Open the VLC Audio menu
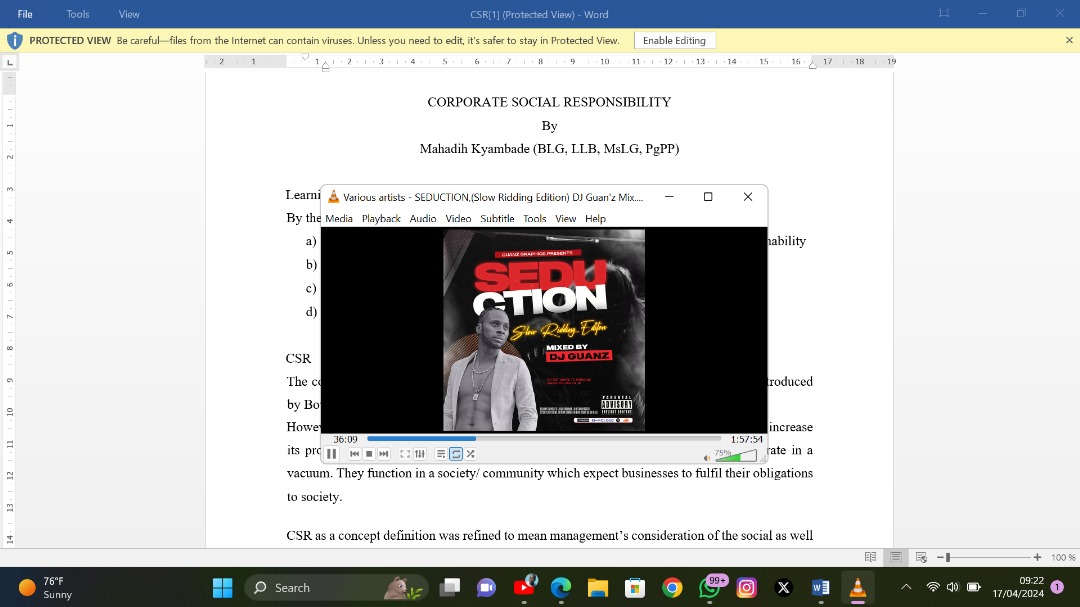Viewport: 1080px width, 607px height. pos(423,218)
